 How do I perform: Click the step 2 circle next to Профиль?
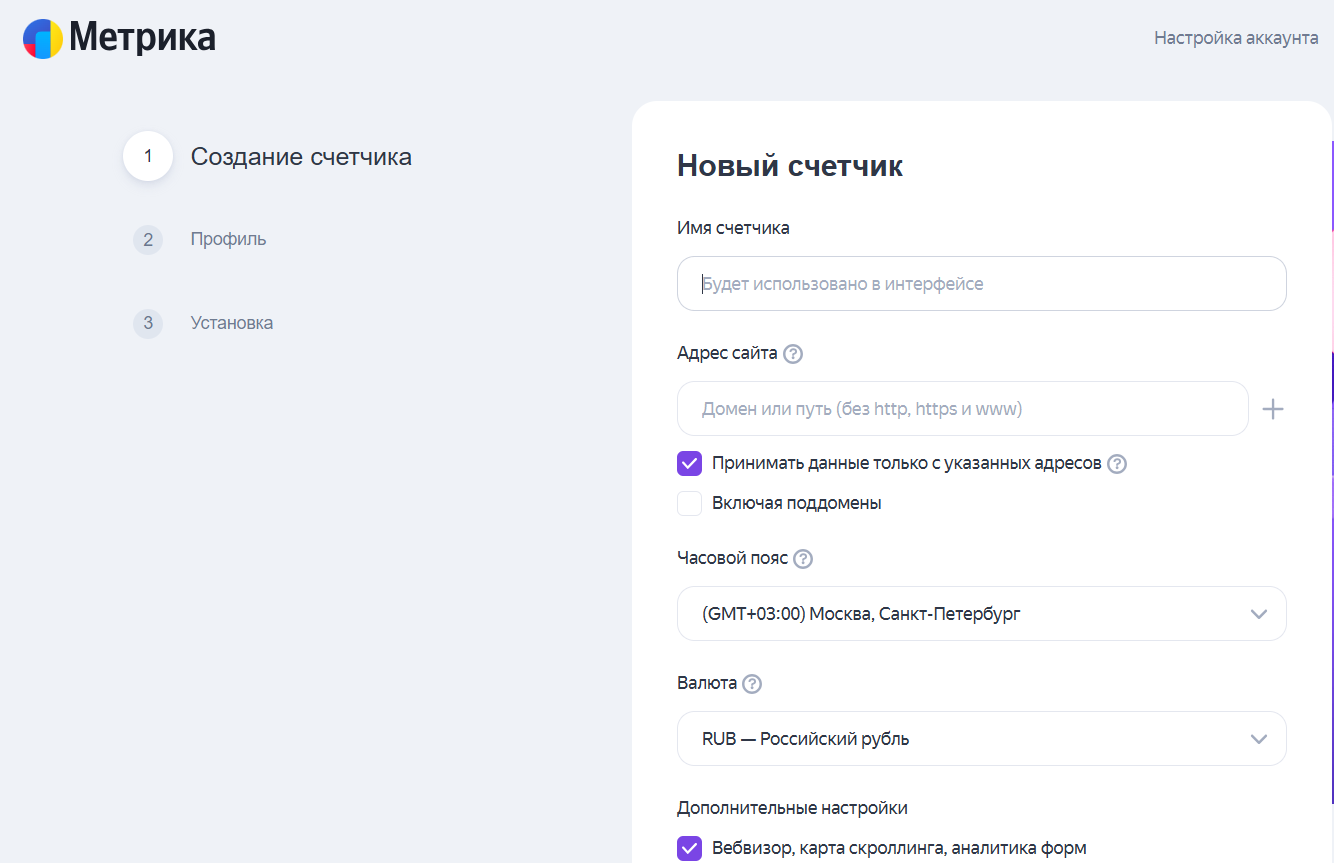click(147, 240)
